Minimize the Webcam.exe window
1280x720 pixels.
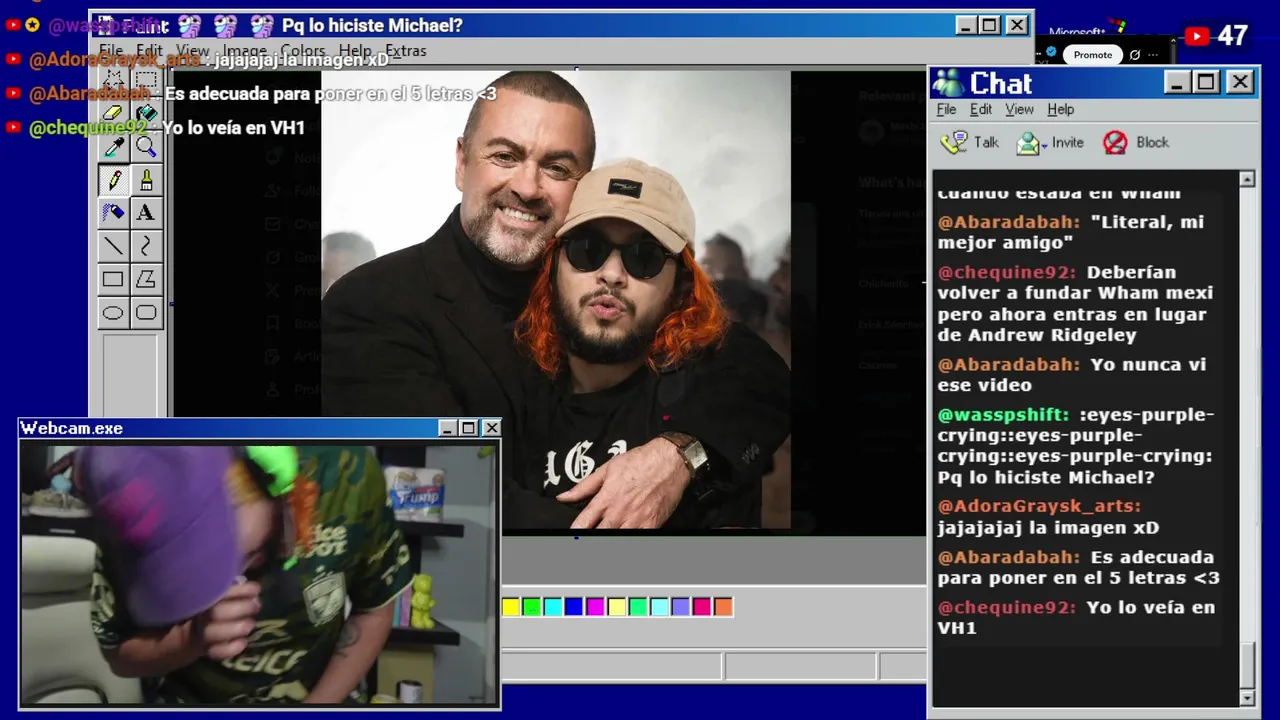point(448,428)
